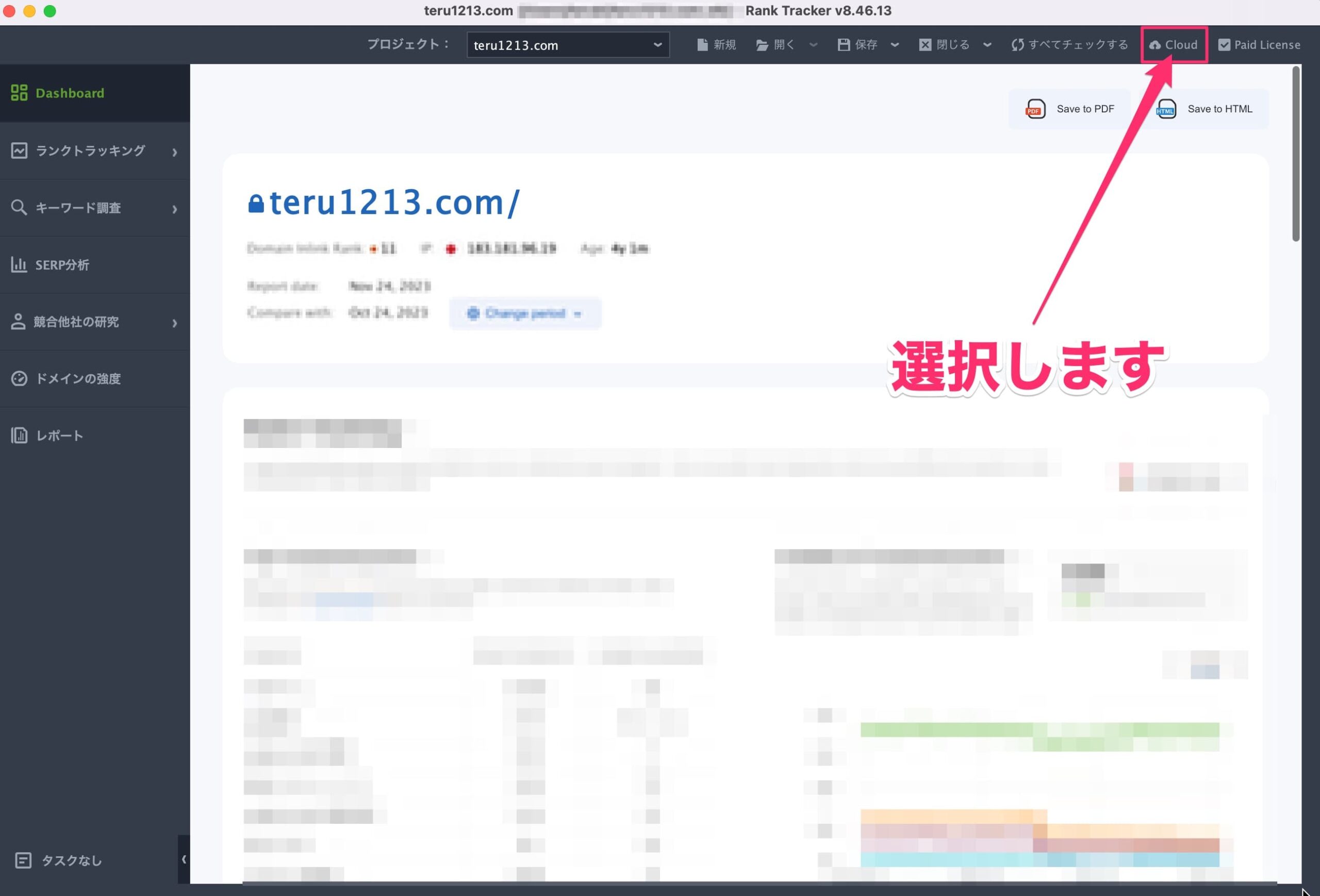Click the vertical scrollbar on the right
This screenshot has width=1320, height=896.
pos(1296,153)
